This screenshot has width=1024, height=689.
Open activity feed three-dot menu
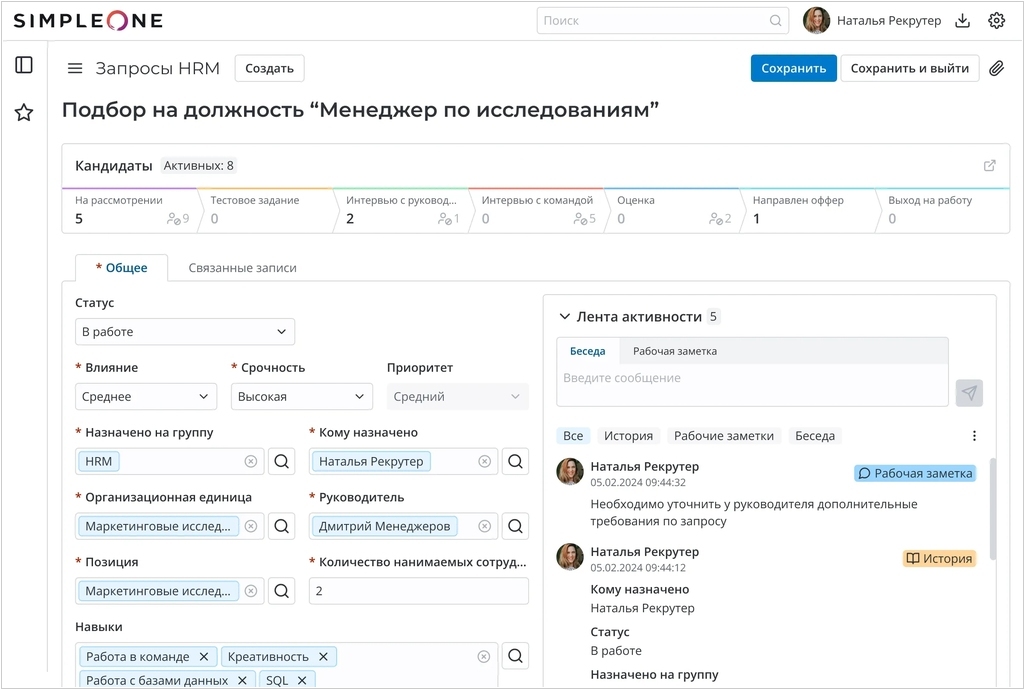[974, 436]
